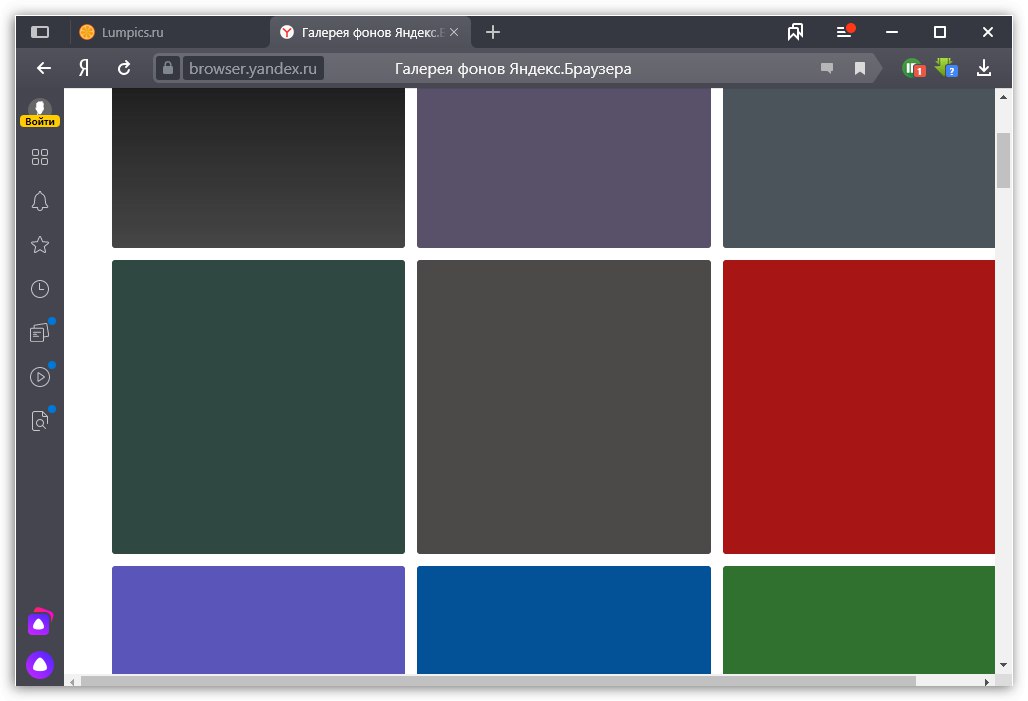The width and height of the screenshot is (1028, 701).
Task: Launch the round purple Alice assistant
Action: click(x=40, y=665)
